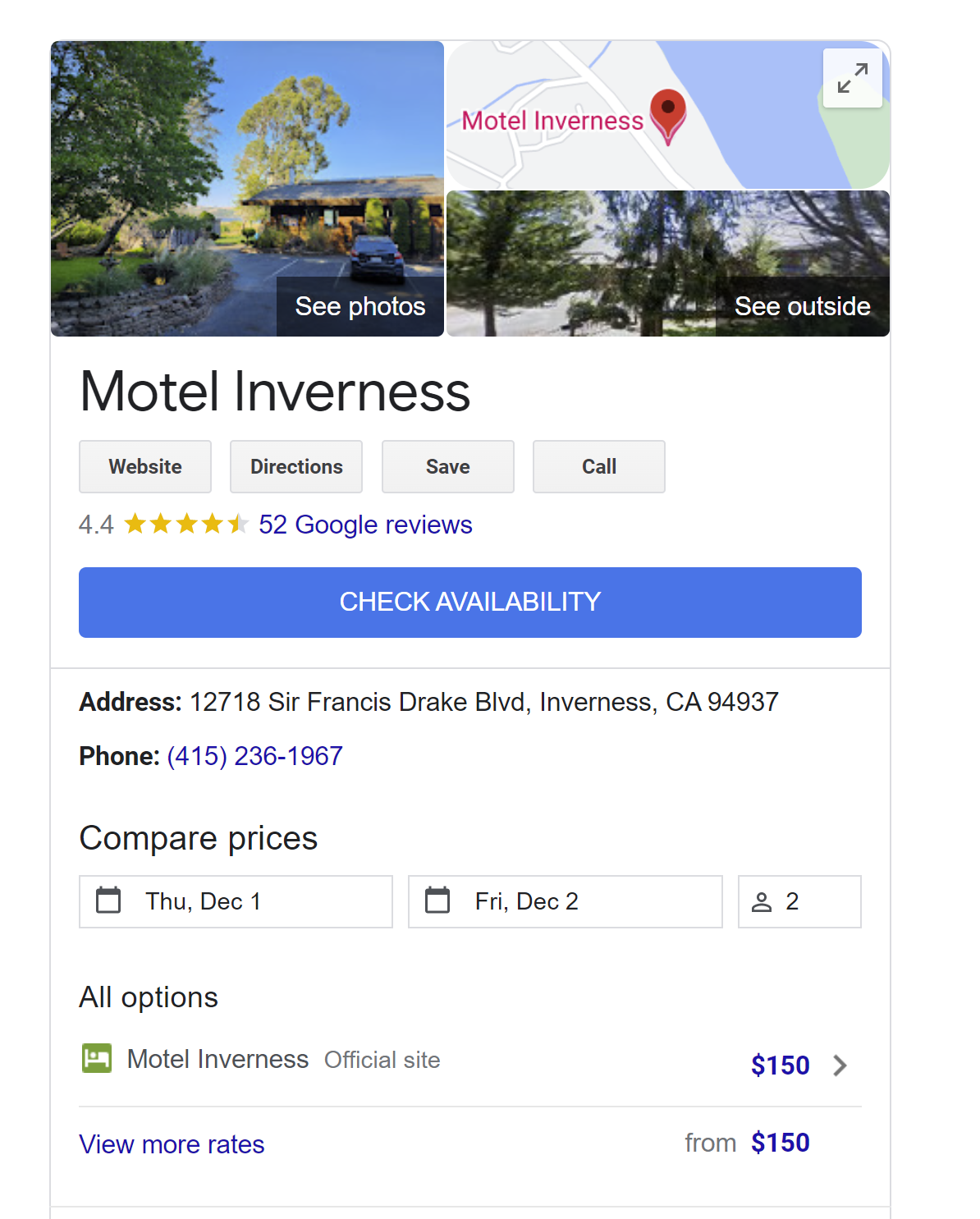Open the Thu, Dec 1 check-in date picker
980x1219 pixels.
pos(236,901)
